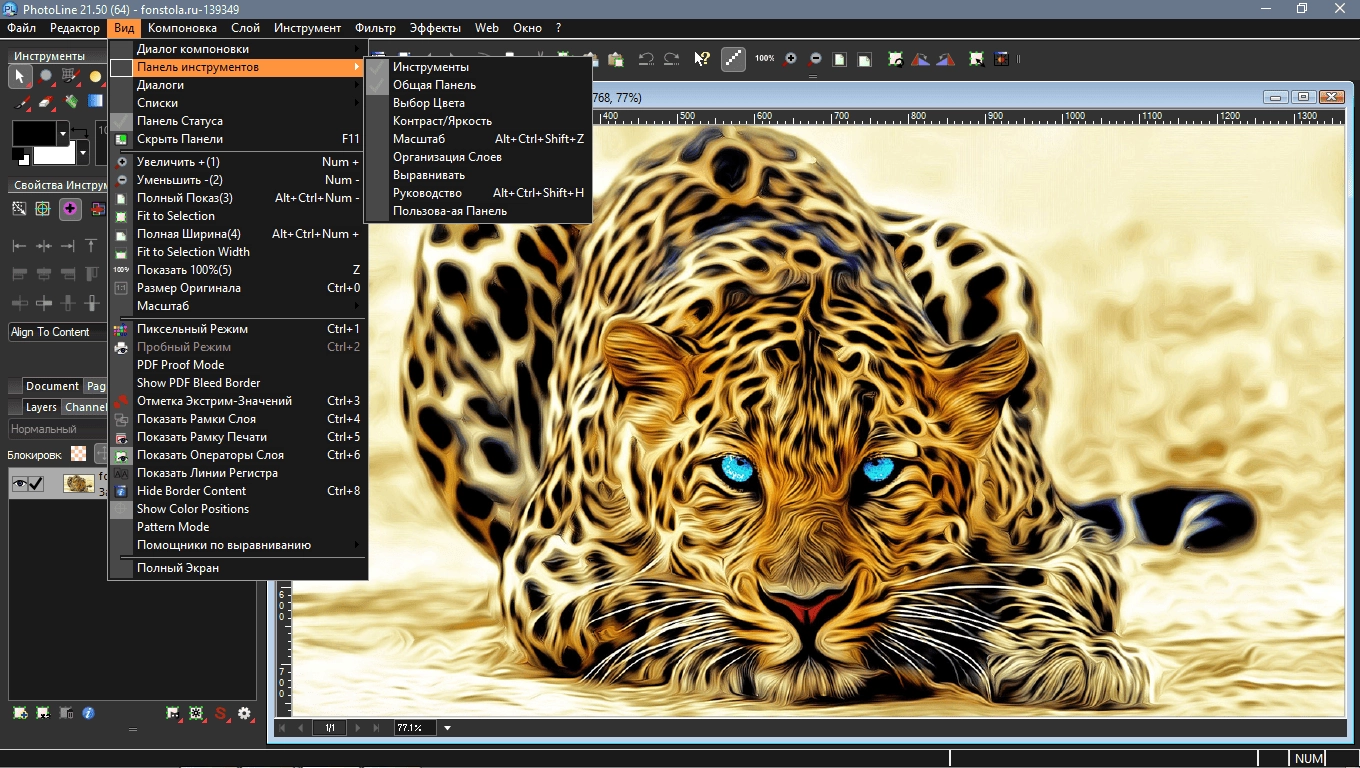Screen dimensions: 1360x768
Task: Choose Pattern Mode menu item
Action: click(238, 527)
